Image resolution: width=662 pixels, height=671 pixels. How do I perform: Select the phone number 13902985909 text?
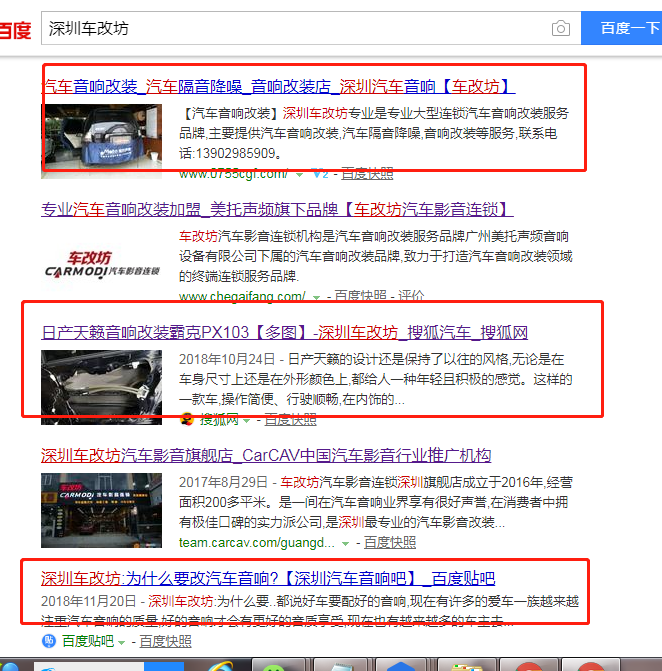tap(235, 153)
